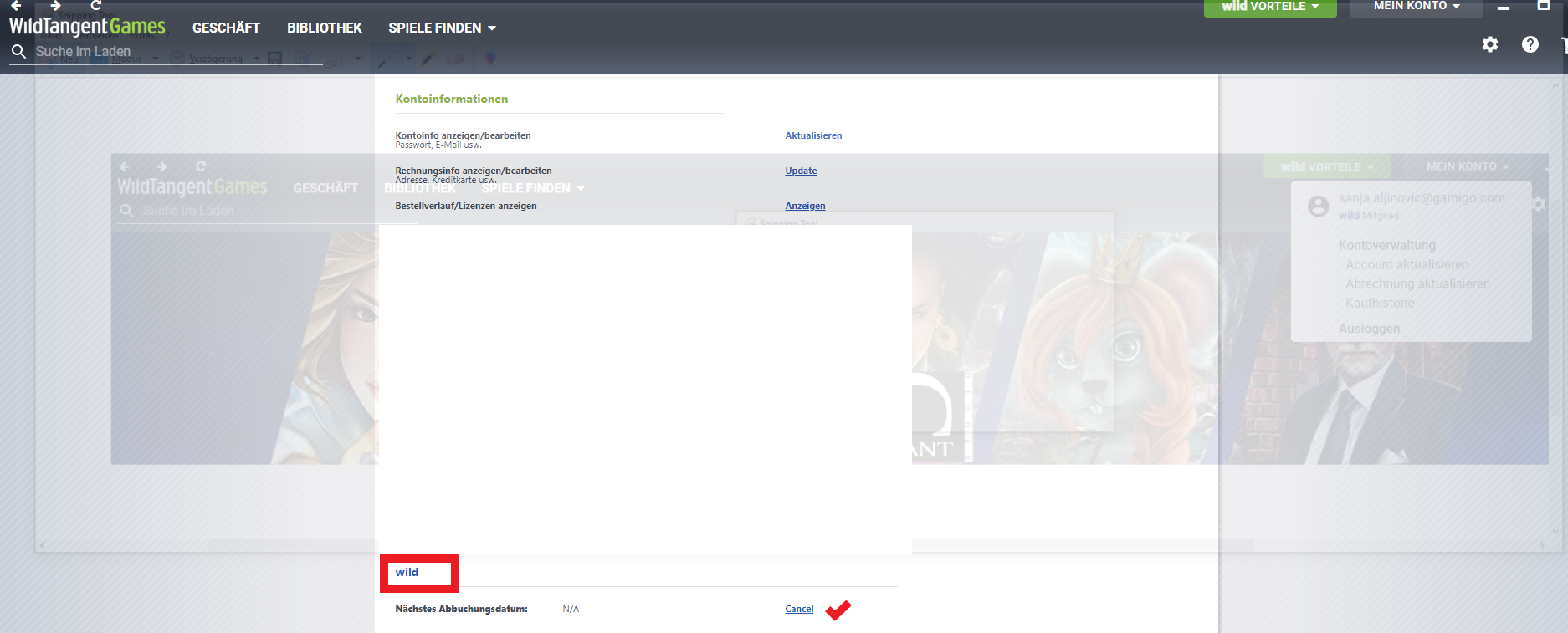
Task: Click the Update link for Rechnungsinfo
Action: tap(801, 171)
